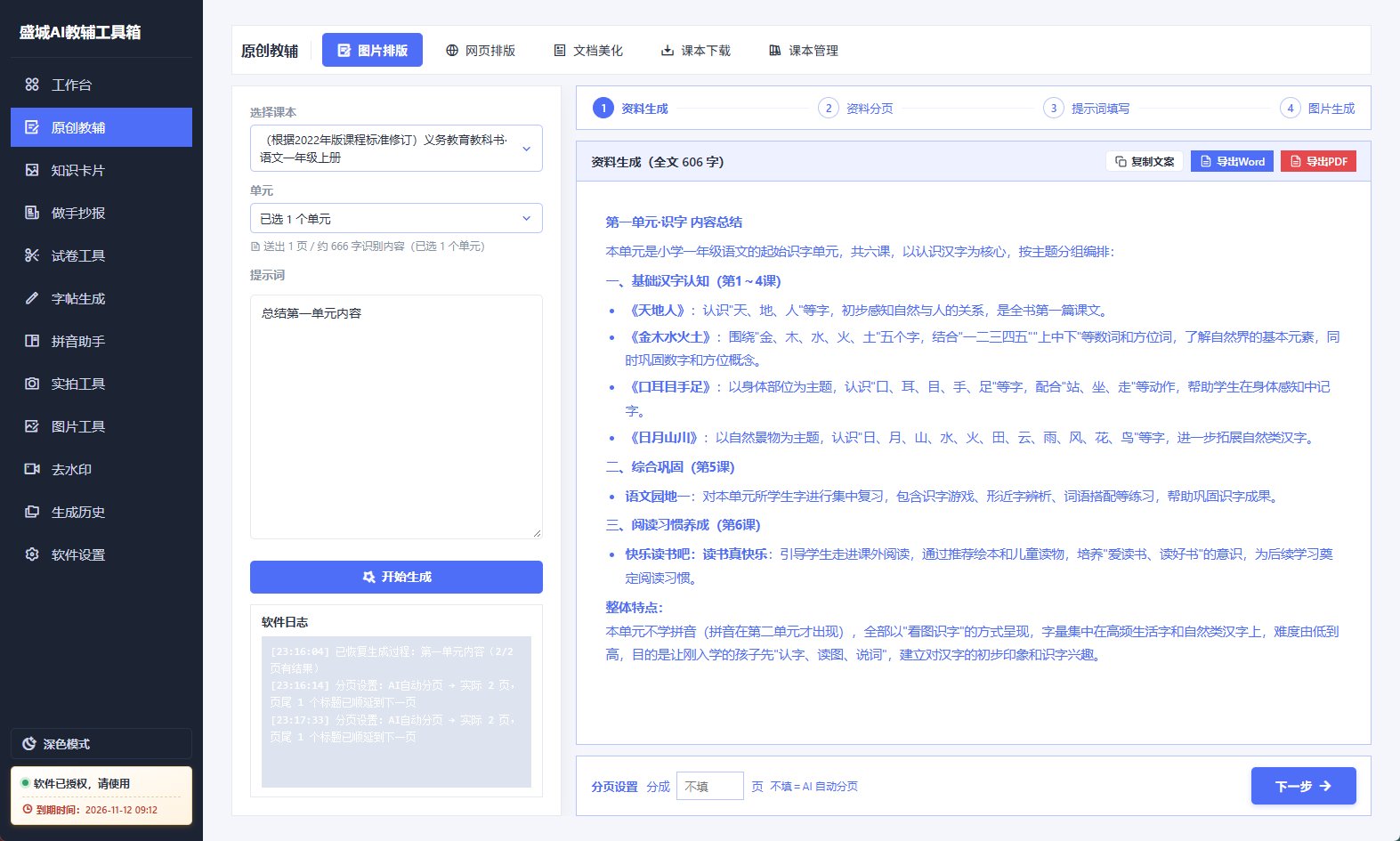Focus the 分成 page count input
The width and height of the screenshot is (1400, 841).
point(709,786)
